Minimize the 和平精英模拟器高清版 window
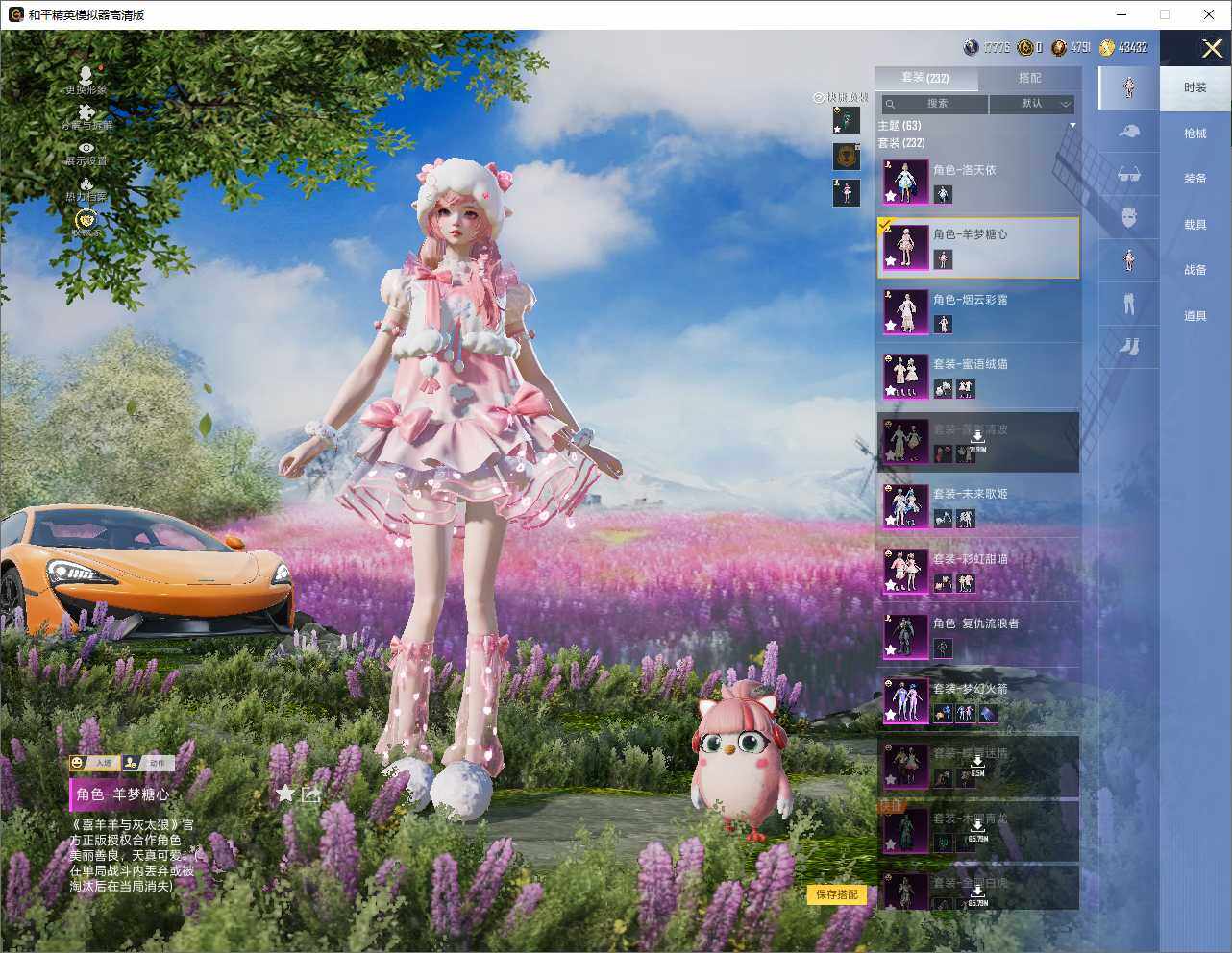The height and width of the screenshot is (953, 1232). coord(1121,14)
